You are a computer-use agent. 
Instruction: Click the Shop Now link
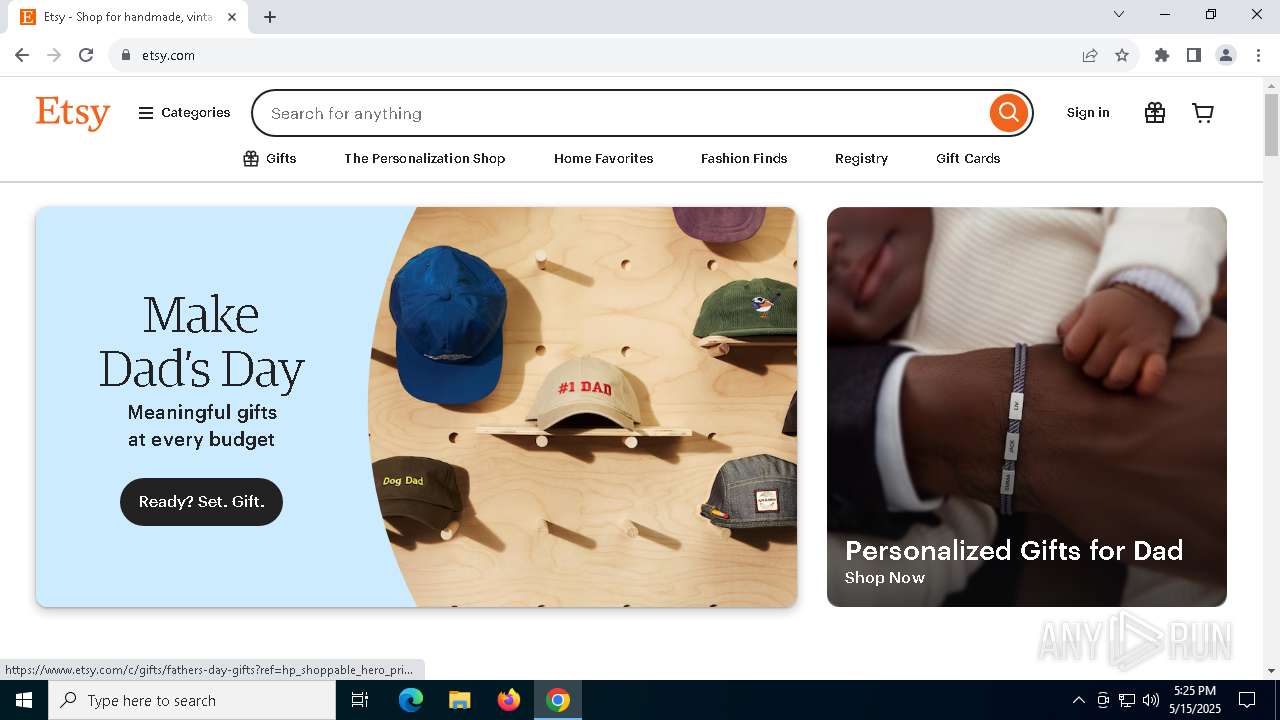pyautogui.click(x=885, y=578)
